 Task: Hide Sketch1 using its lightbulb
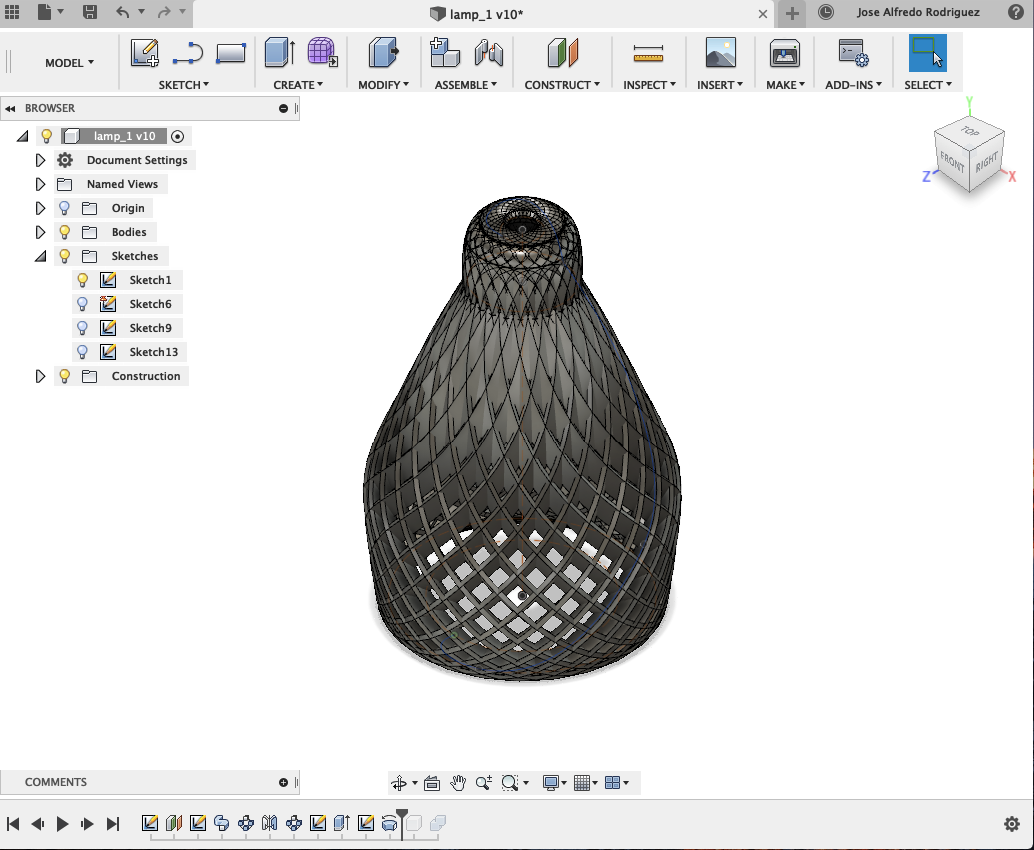[82, 280]
